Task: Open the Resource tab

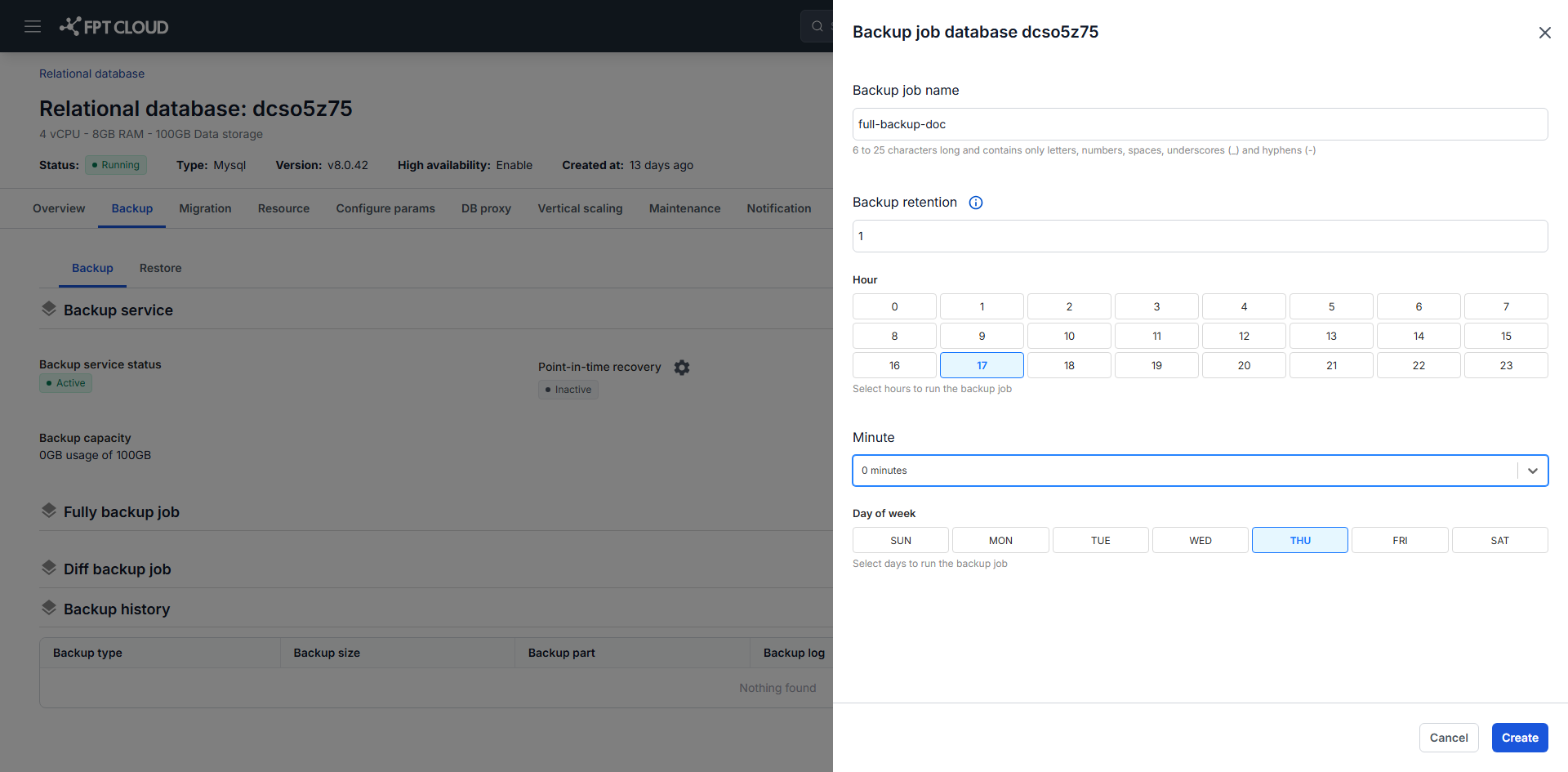Action: pyautogui.click(x=283, y=208)
